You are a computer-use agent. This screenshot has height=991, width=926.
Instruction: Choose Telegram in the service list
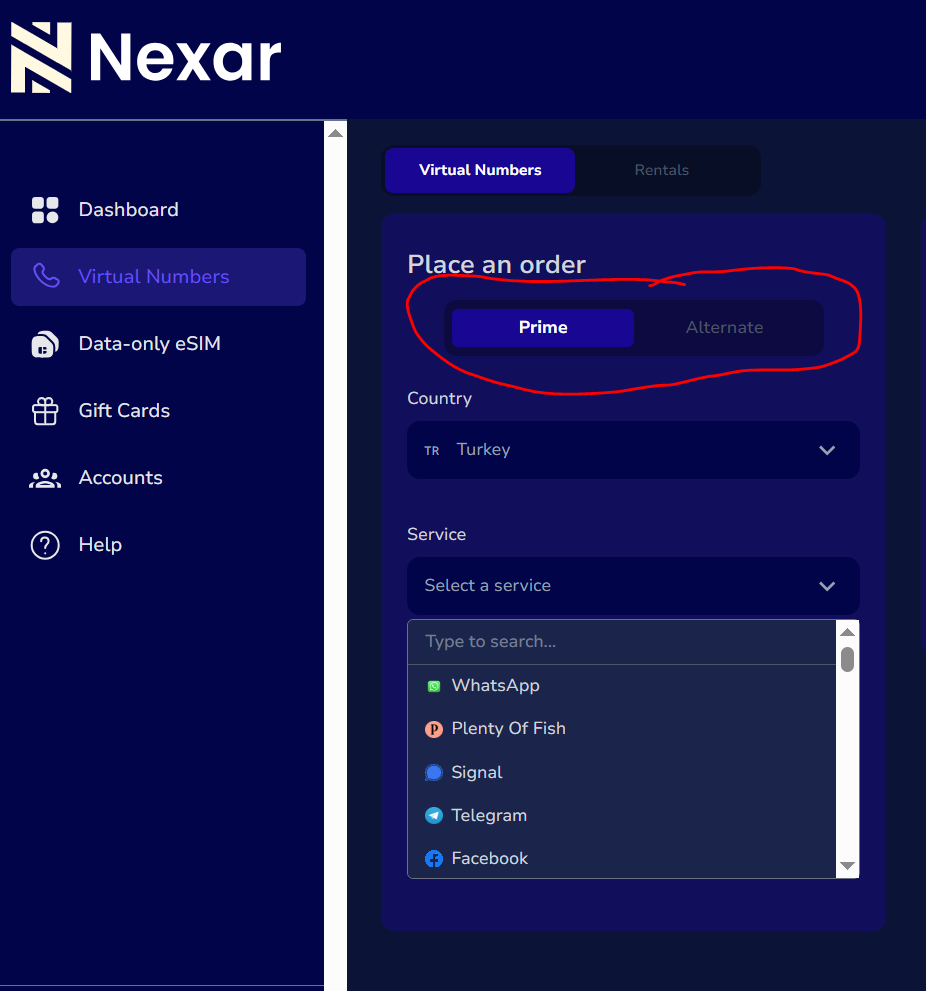[489, 816]
